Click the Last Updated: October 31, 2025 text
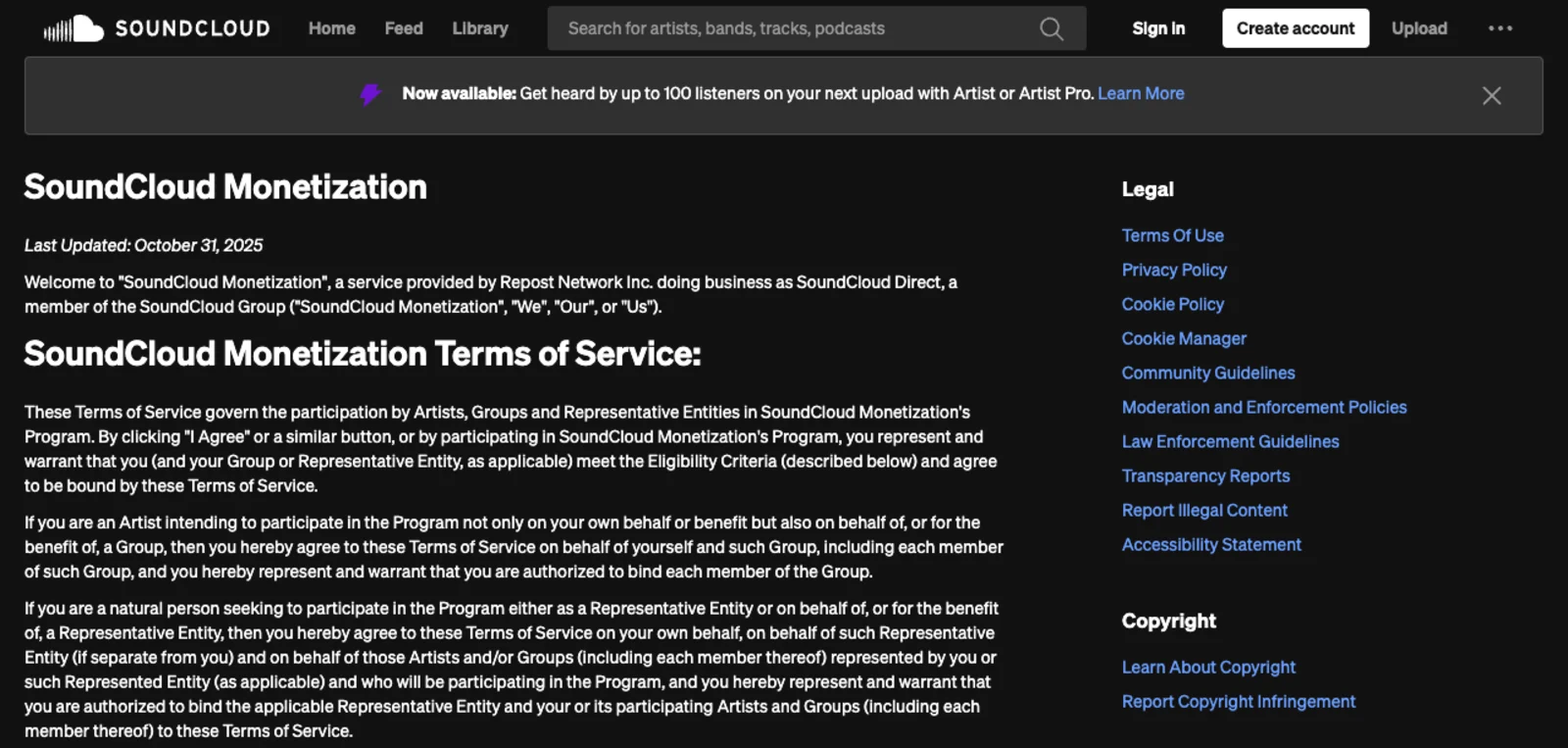This screenshot has width=1568, height=748. point(143,245)
